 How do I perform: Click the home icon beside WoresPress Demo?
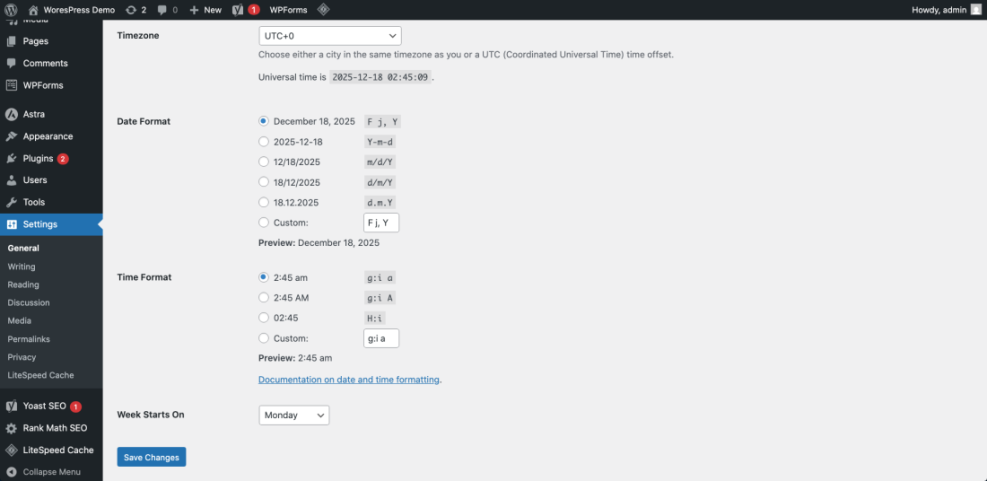[33, 9]
